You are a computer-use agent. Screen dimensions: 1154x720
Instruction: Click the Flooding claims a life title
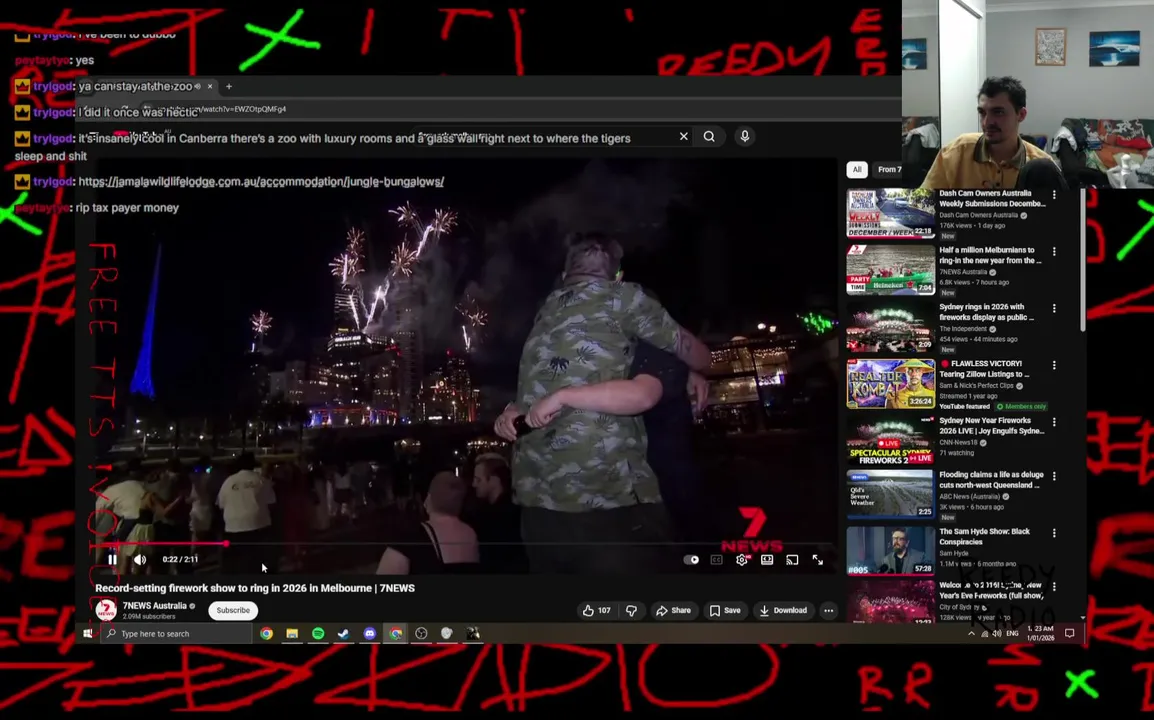pos(991,480)
